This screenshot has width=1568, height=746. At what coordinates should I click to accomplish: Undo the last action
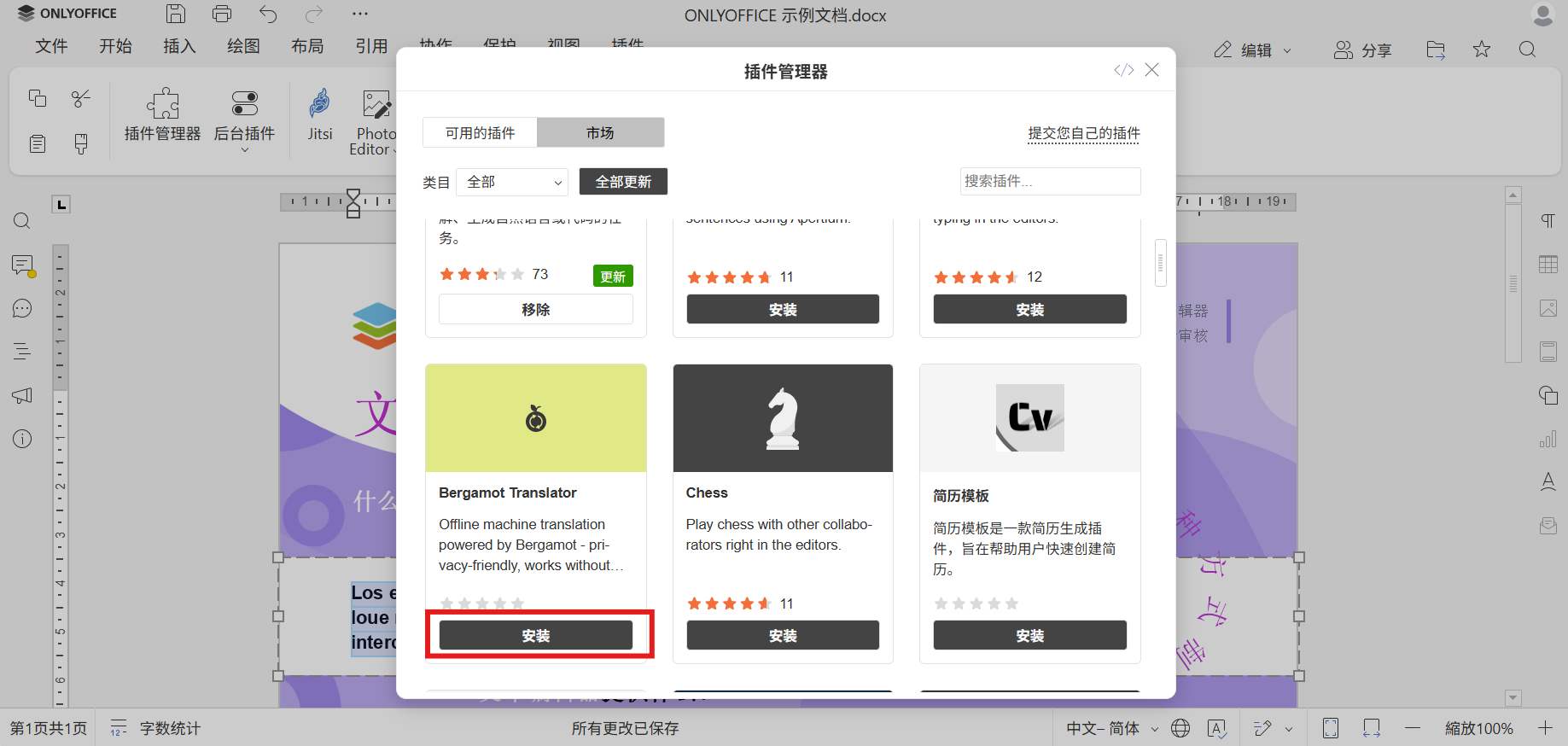[x=268, y=14]
